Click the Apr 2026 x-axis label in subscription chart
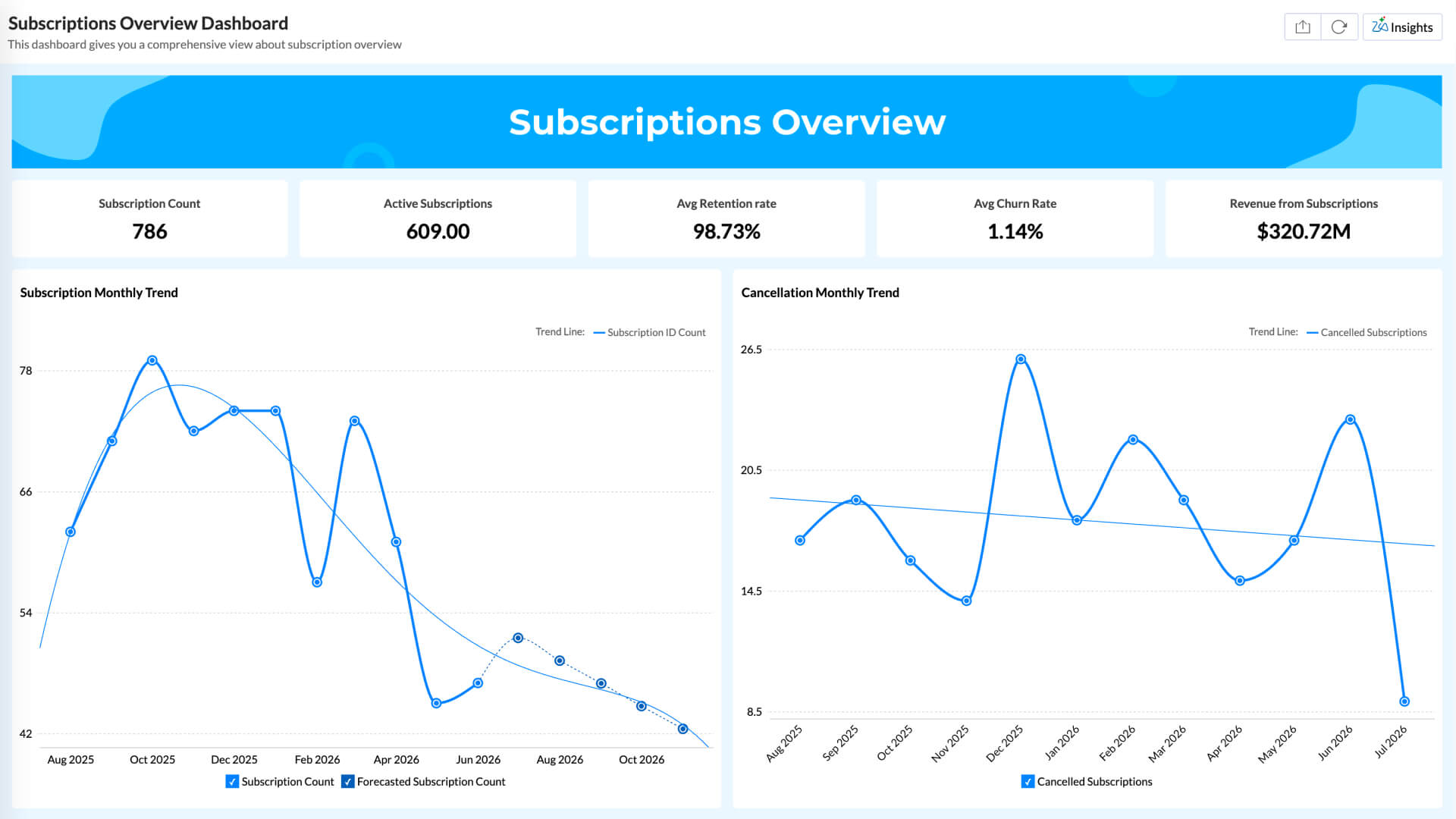The image size is (1456, 819). pyautogui.click(x=396, y=760)
